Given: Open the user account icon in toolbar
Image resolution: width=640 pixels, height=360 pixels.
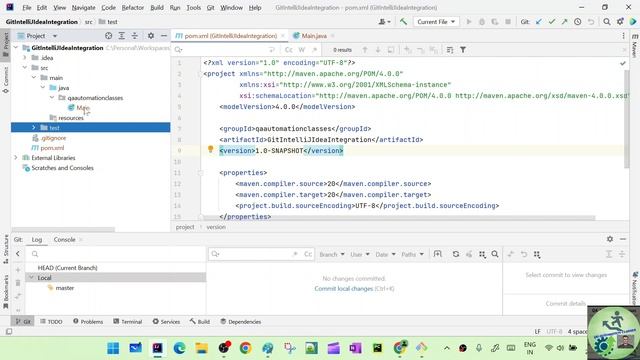Looking at the screenshot, I should coord(384,22).
